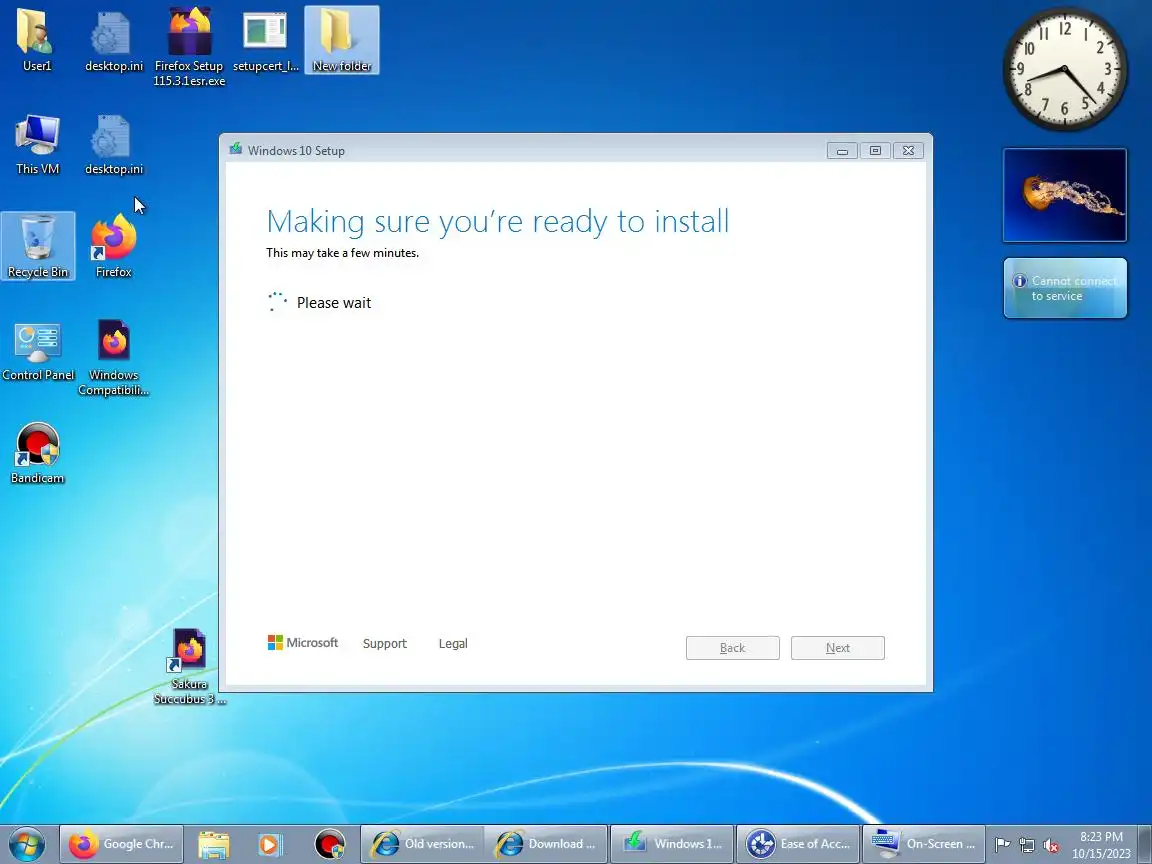This screenshot has width=1152, height=864.
Task: Switch to Windows 10 Setup taskbar item
Action: 672,844
